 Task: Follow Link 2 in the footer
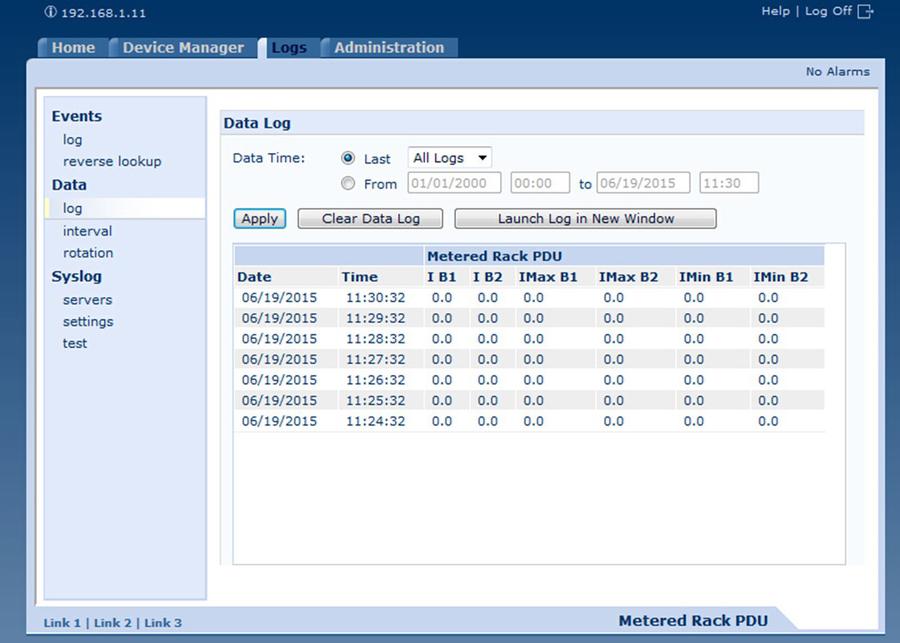[x=113, y=623]
